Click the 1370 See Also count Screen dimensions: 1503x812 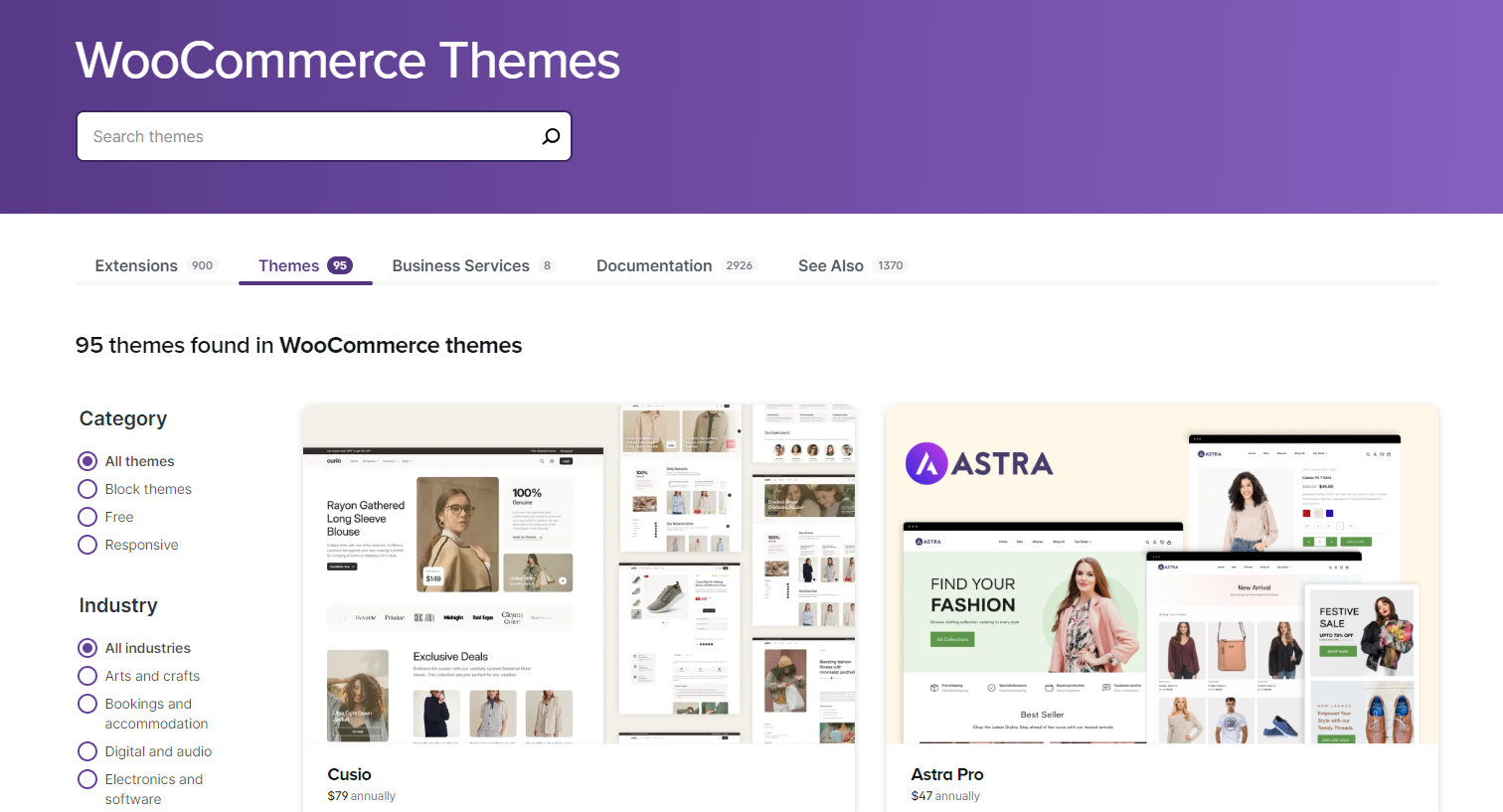891,265
